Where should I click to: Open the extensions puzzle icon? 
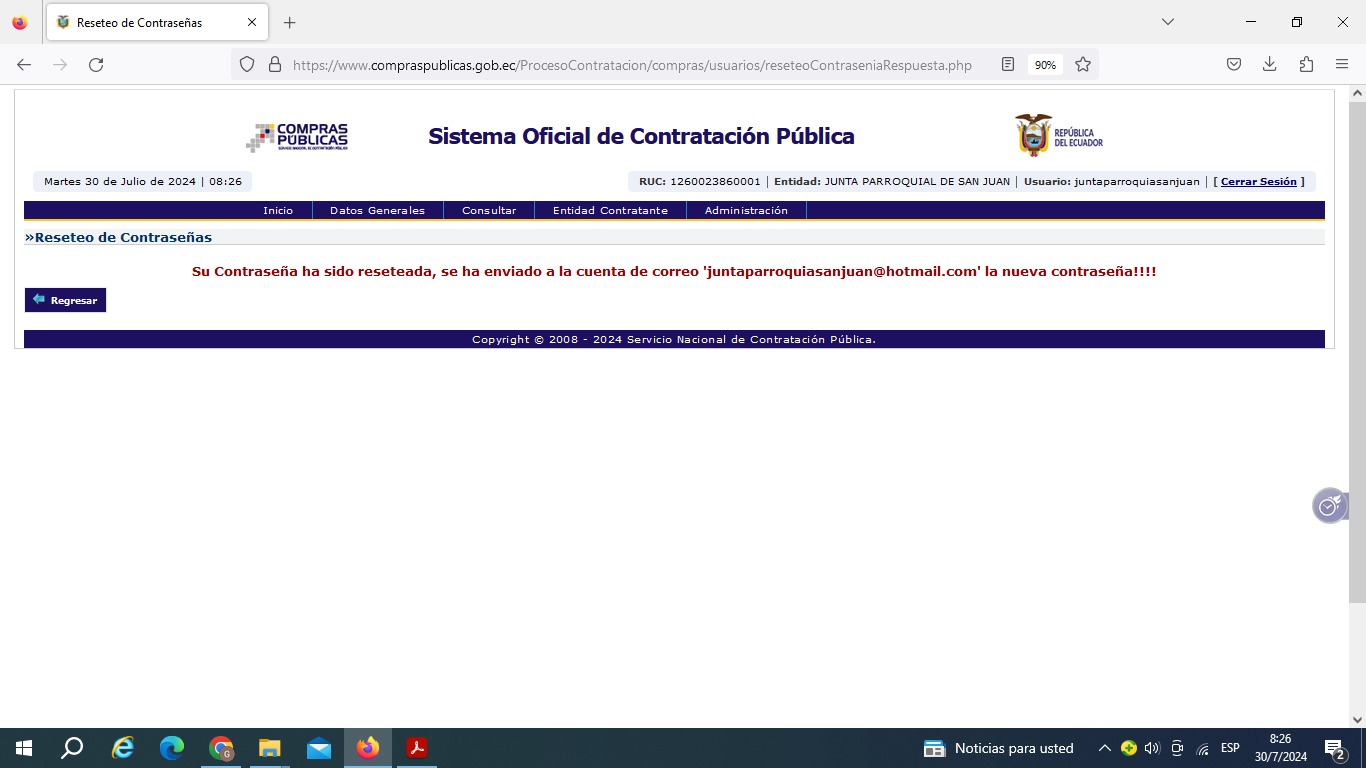click(x=1306, y=65)
